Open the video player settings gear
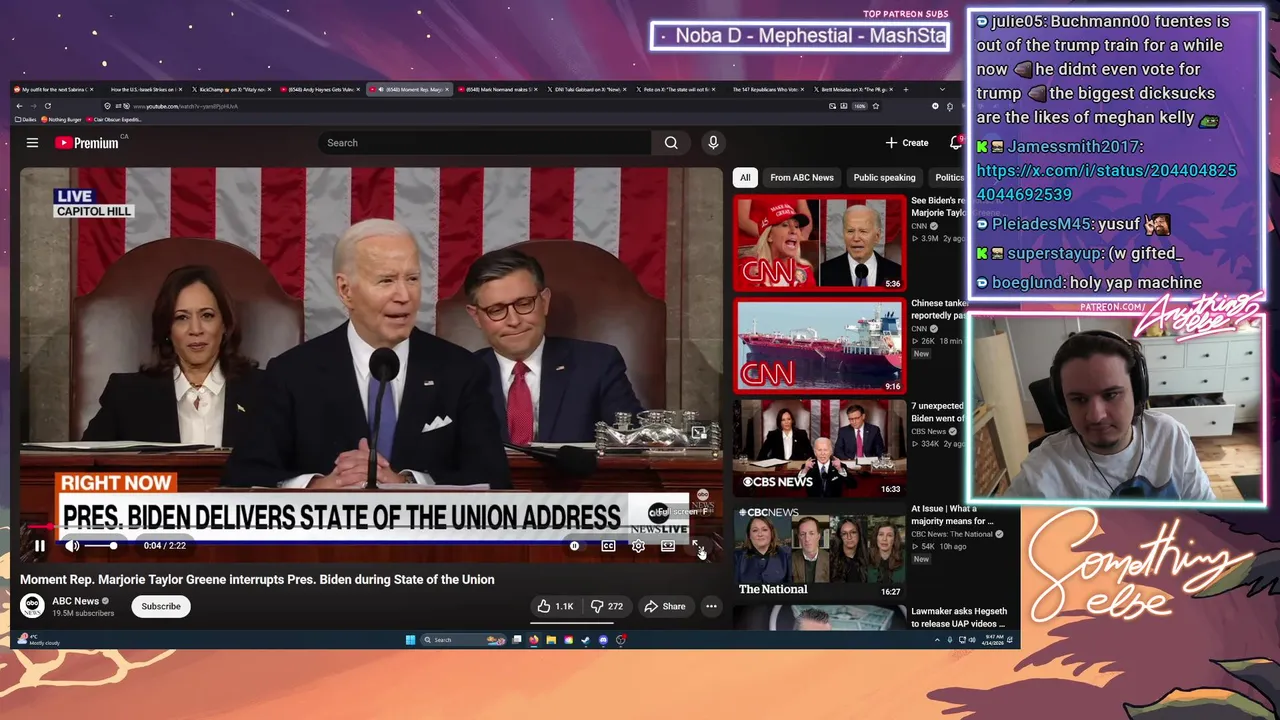The width and height of the screenshot is (1280, 720). [x=638, y=546]
